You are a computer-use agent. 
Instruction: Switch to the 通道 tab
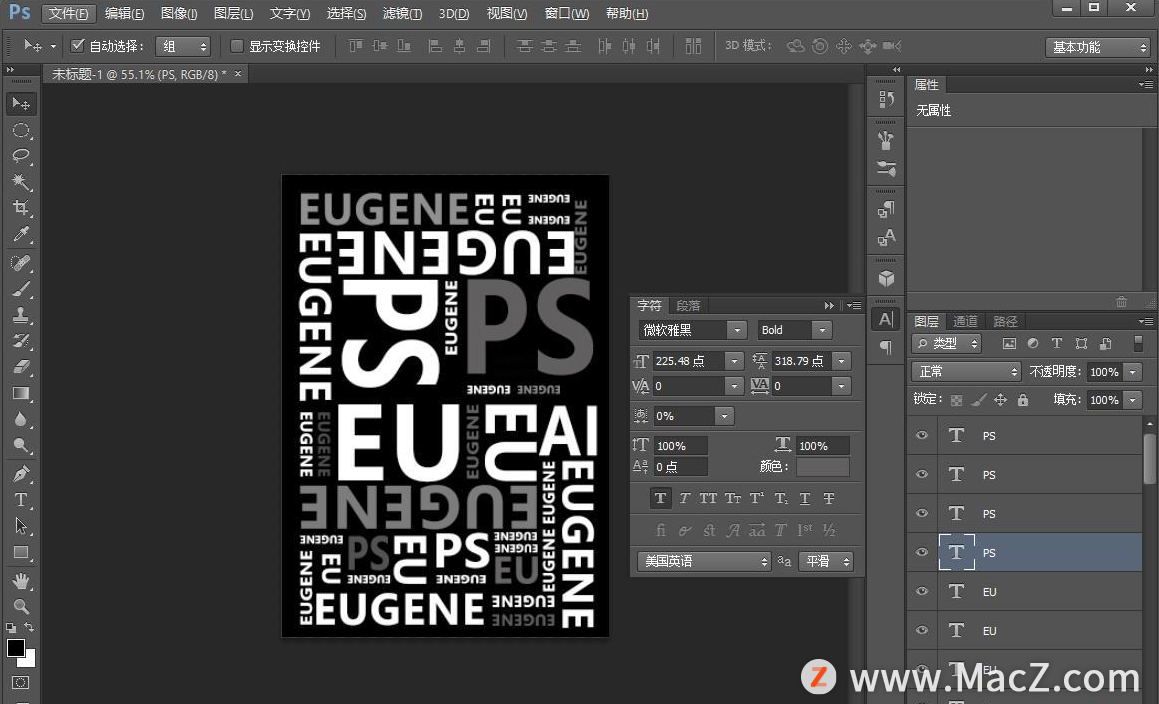[x=965, y=321]
